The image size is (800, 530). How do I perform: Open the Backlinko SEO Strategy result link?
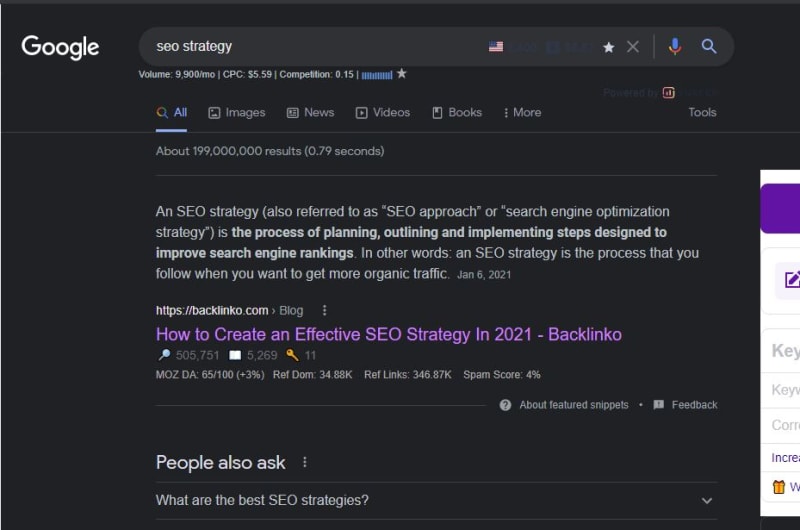point(389,335)
